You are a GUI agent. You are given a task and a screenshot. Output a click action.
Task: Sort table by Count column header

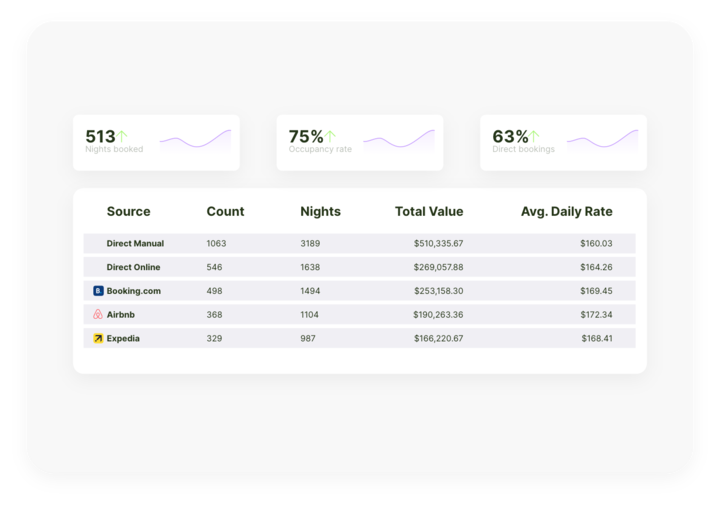pyautogui.click(x=225, y=212)
